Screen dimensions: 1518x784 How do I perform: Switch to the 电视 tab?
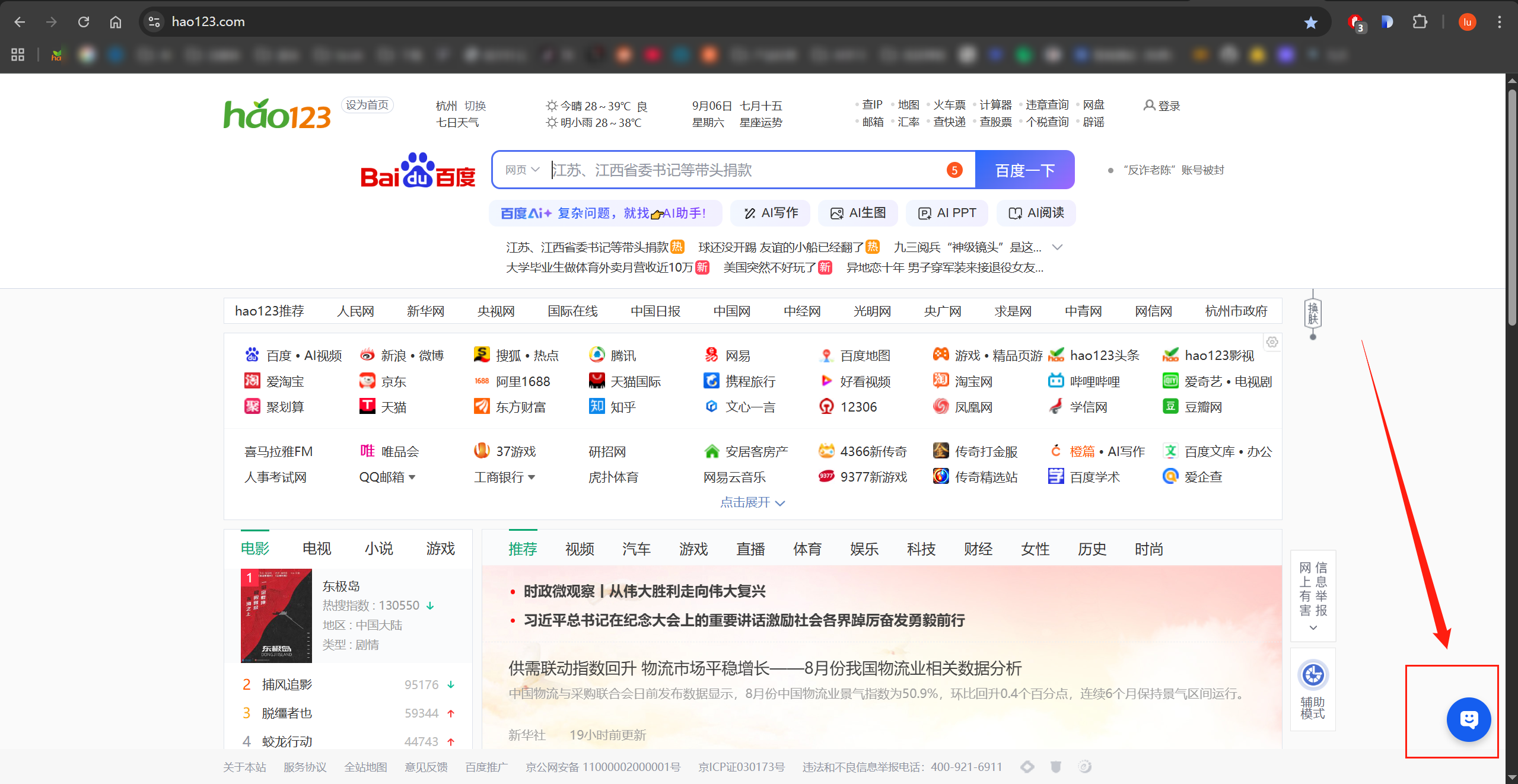pos(317,549)
